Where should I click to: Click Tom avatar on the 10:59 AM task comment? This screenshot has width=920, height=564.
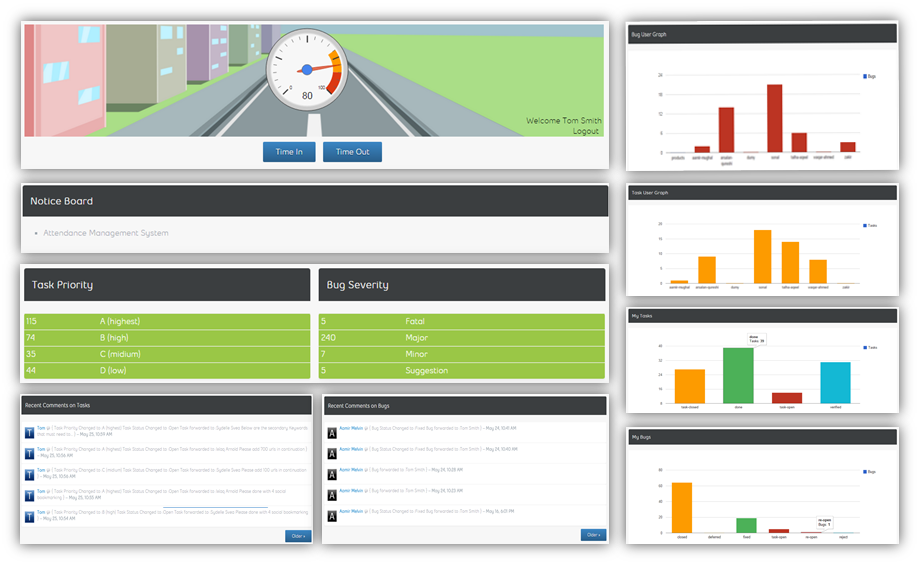click(29, 433)
